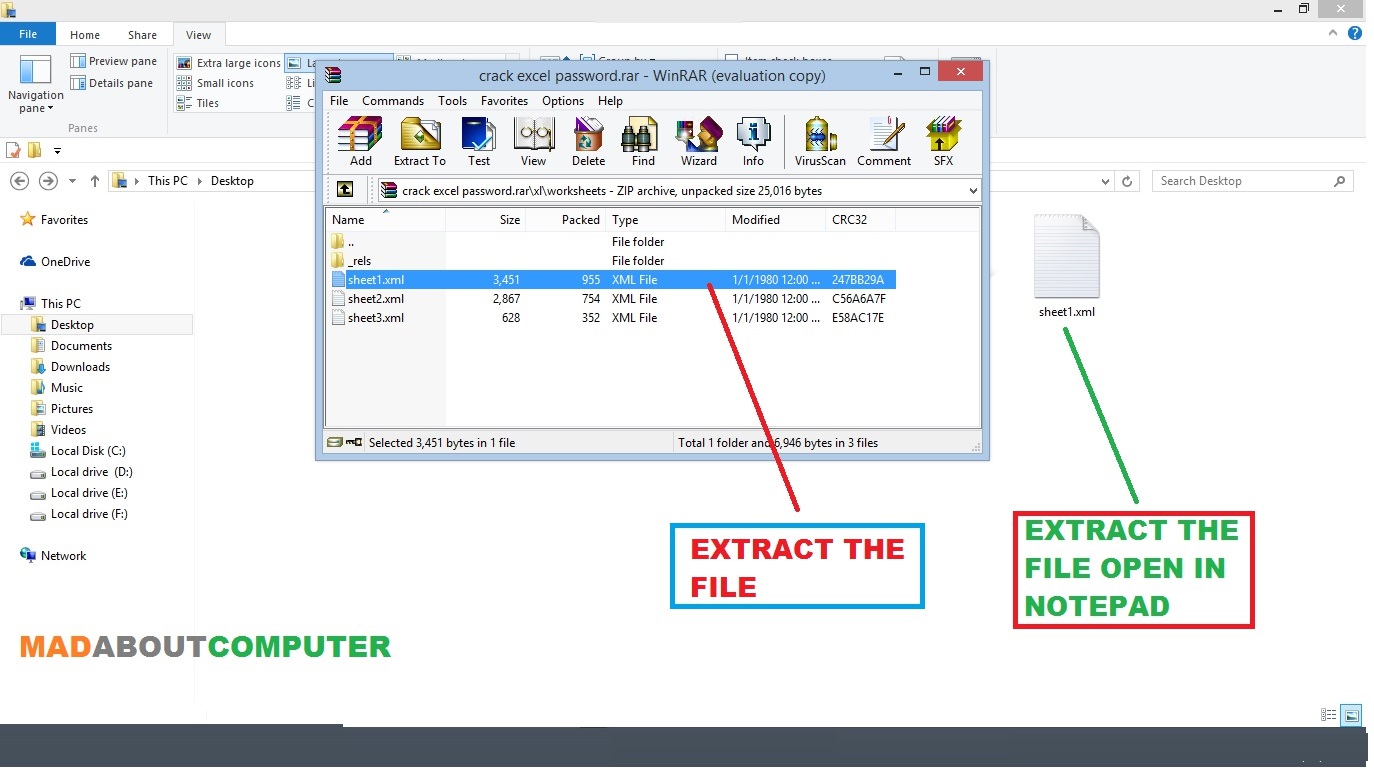
Task: Open recent locations dropdown in Explorer
Action: tap(72, 181)
